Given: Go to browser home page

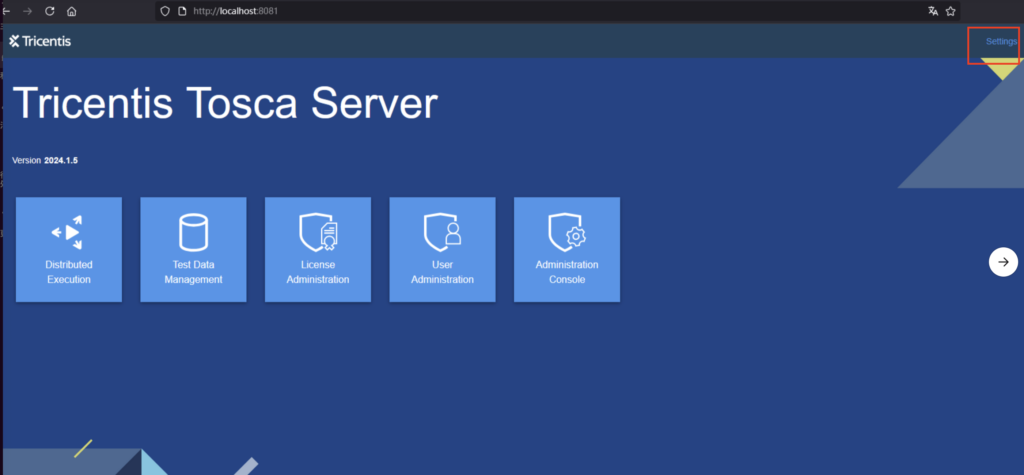Looking at the screenshot, I should click(x=71, y=11).
